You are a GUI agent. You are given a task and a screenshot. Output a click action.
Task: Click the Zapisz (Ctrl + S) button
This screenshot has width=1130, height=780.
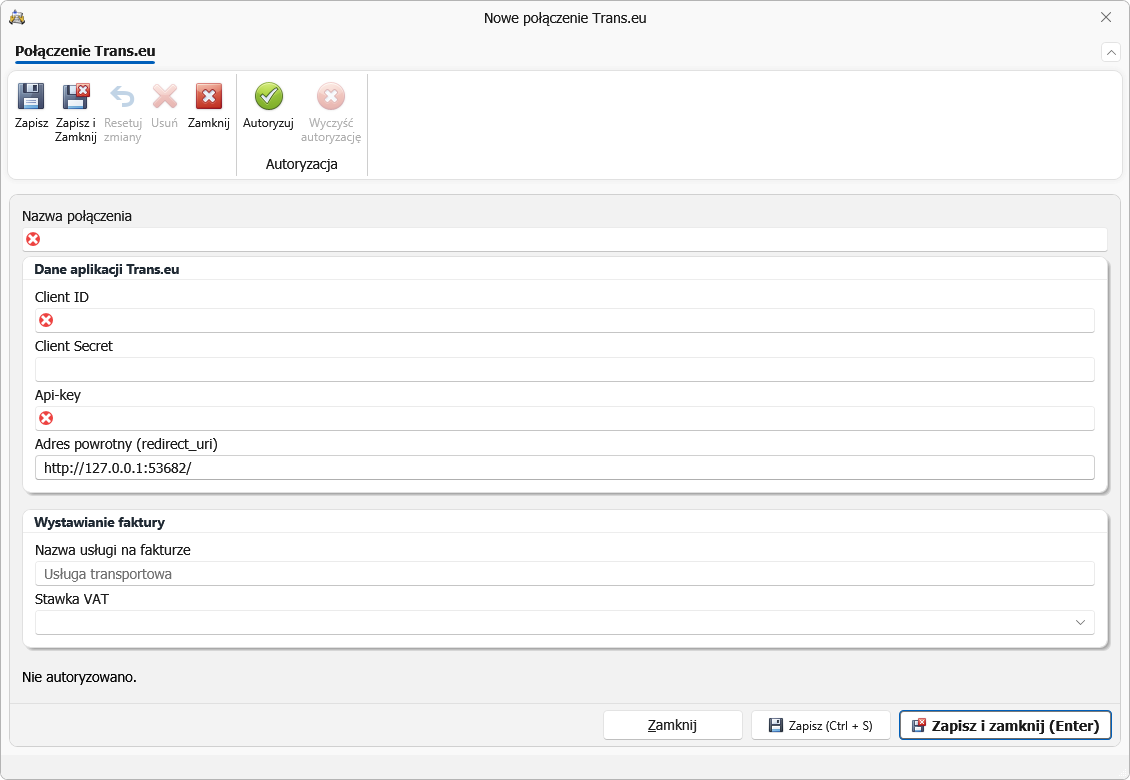821,725
